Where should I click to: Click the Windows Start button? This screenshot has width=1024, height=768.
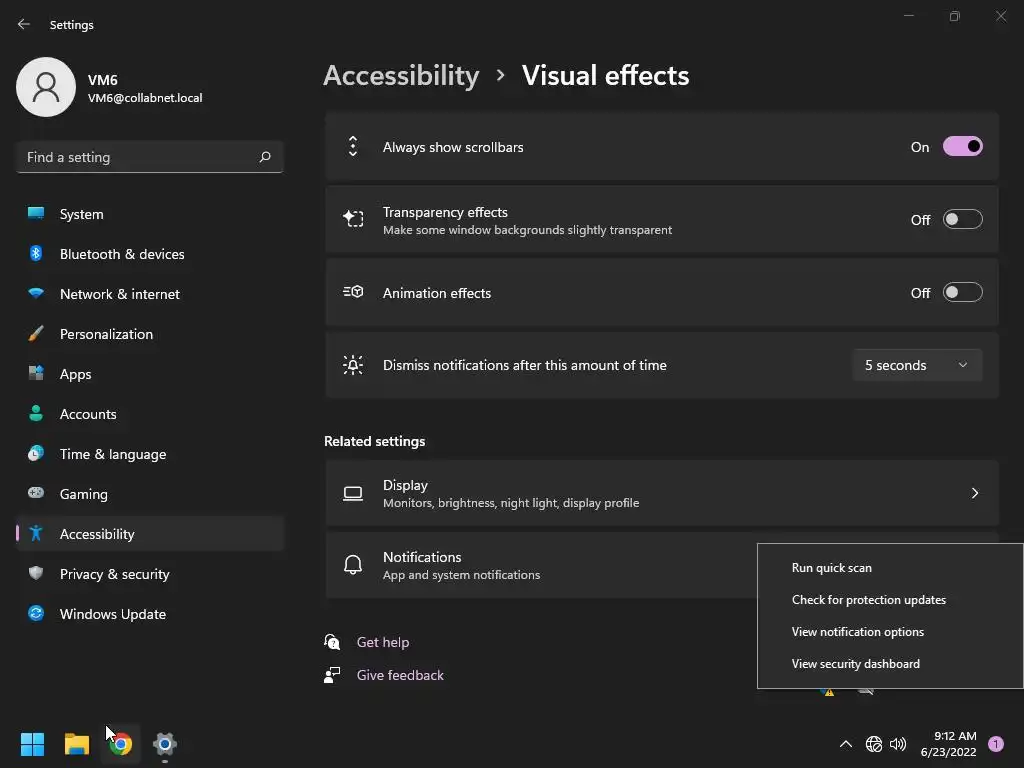click(33, 744)
